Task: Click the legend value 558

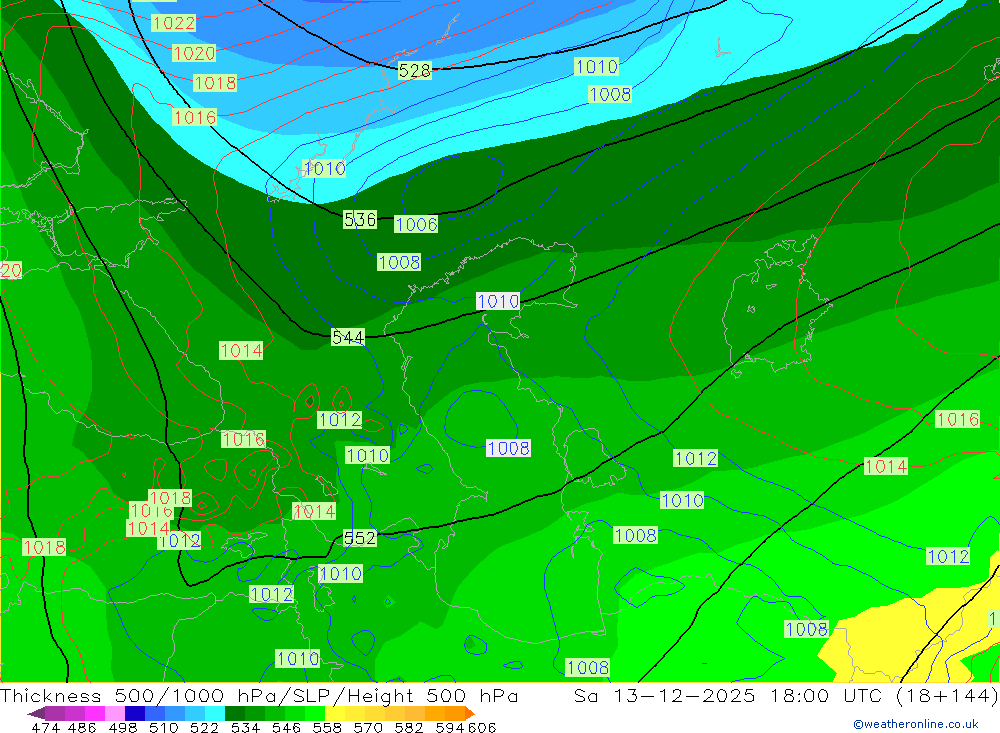Action: pos(327,727)
